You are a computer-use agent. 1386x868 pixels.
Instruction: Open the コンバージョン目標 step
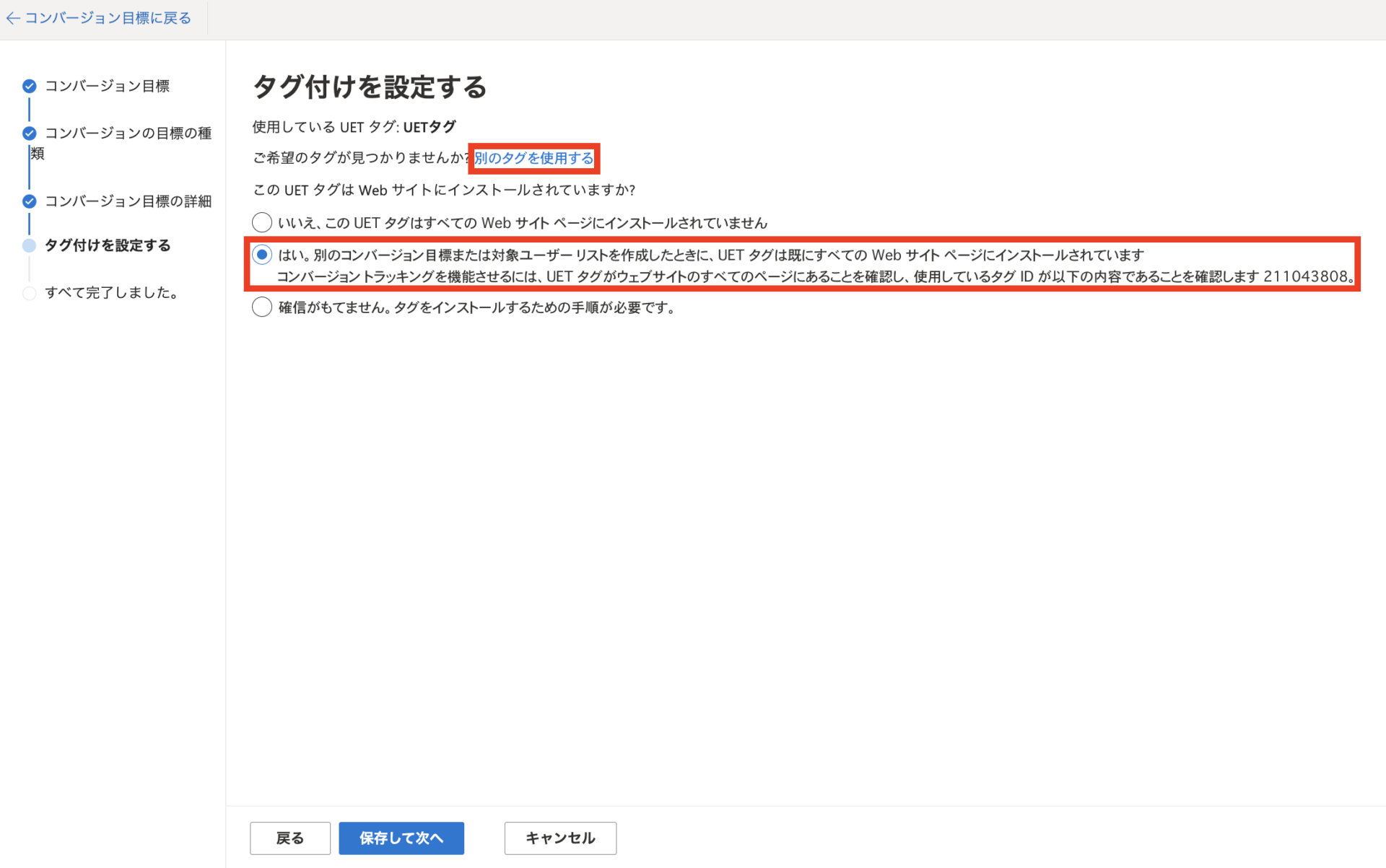click(108, 86)
